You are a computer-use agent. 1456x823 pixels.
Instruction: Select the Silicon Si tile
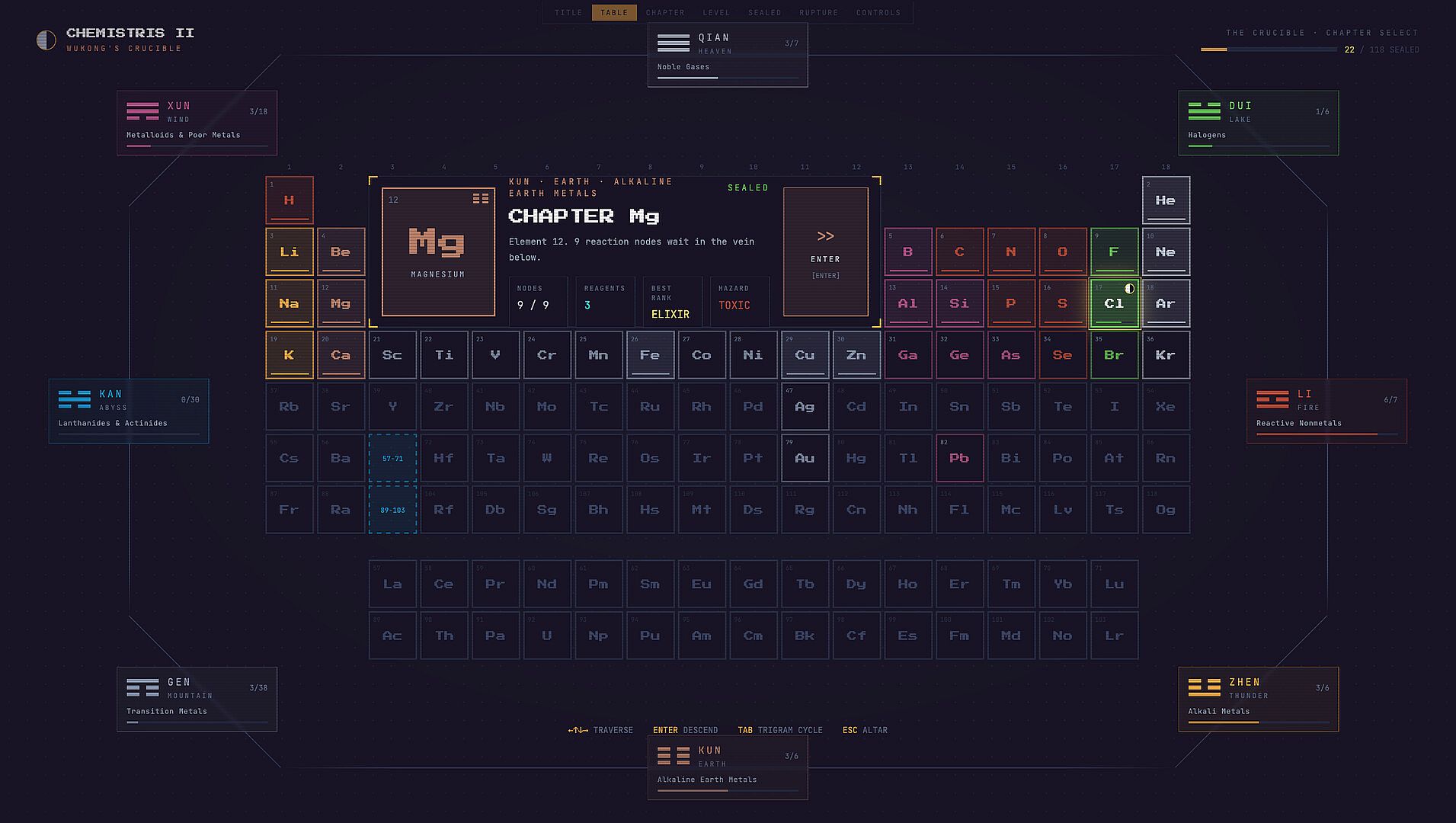(x=959, y=303)
